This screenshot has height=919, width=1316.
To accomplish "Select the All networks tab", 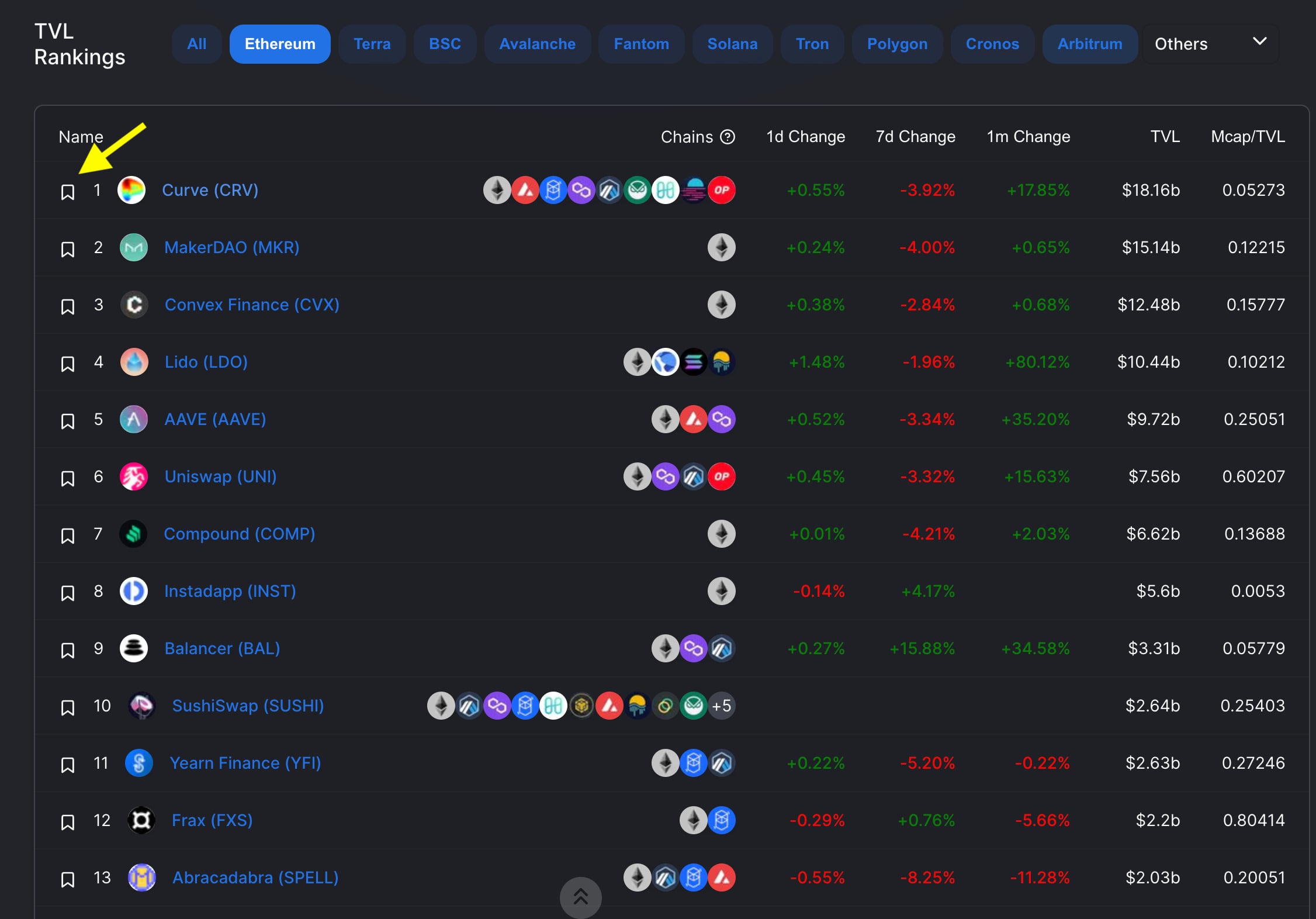I will (x=197, y=43).
